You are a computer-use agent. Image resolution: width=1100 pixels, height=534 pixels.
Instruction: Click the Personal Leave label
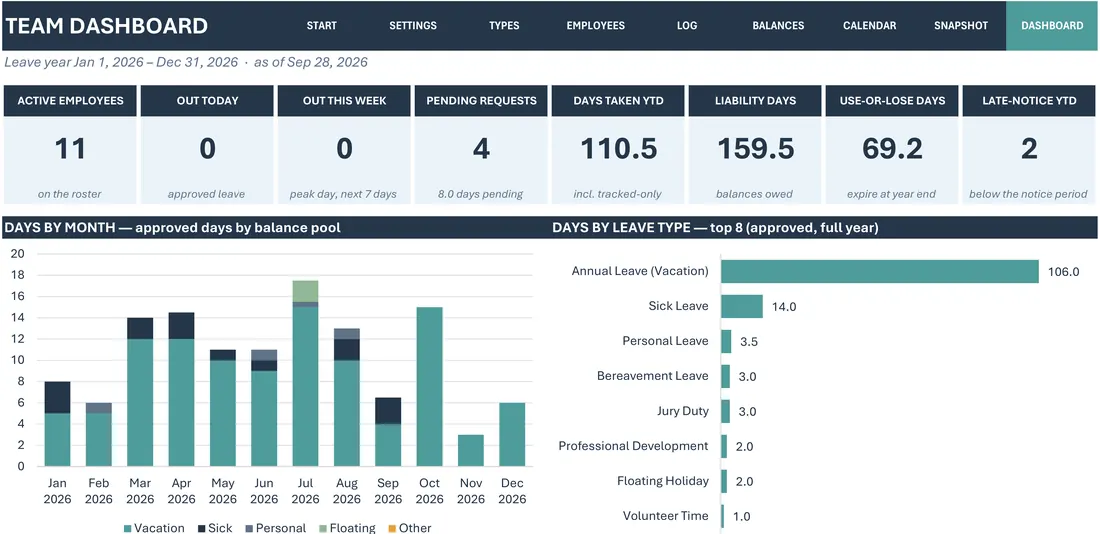click(665, 341)
